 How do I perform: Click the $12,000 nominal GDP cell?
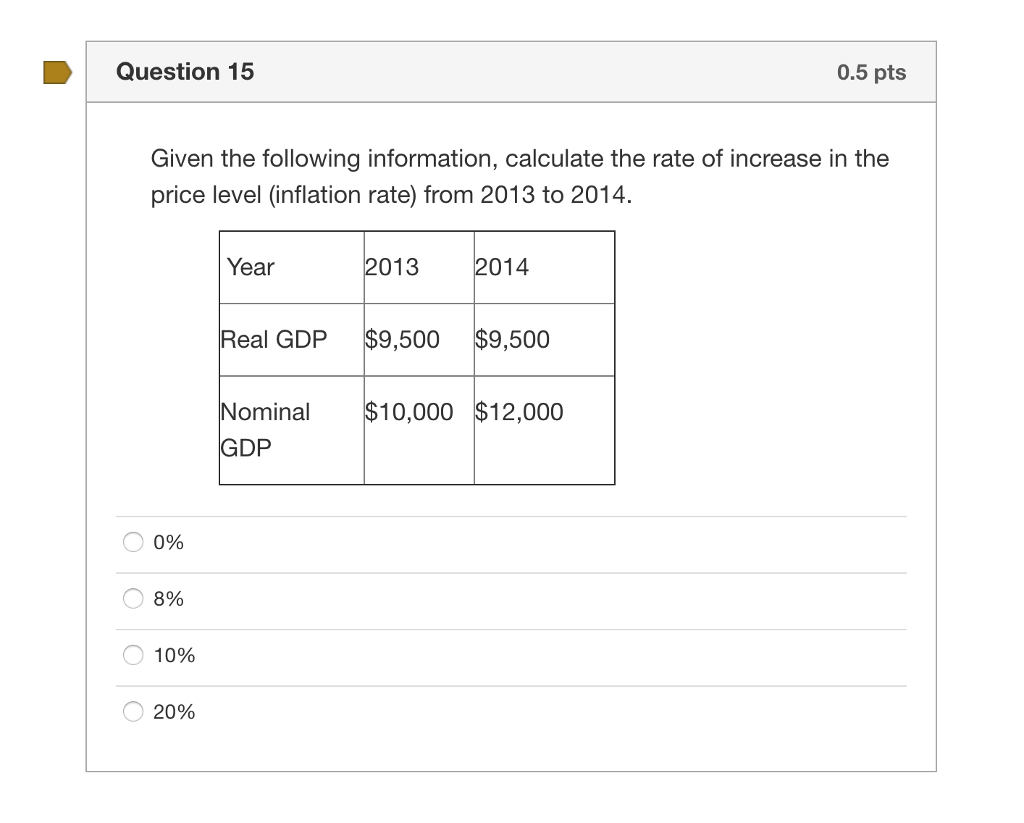click(518, 411)
